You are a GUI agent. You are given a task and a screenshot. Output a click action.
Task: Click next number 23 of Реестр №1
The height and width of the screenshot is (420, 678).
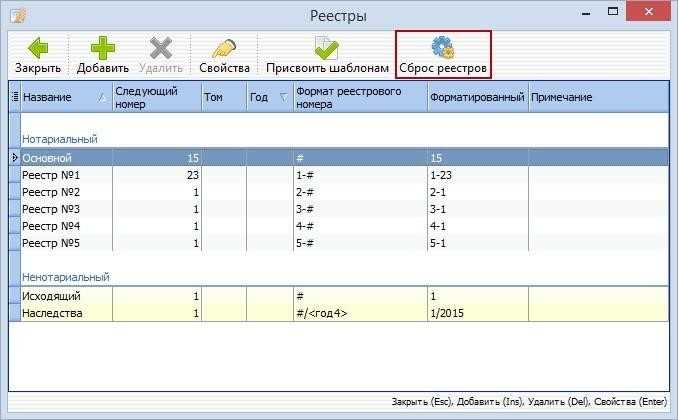coord(192,175)
